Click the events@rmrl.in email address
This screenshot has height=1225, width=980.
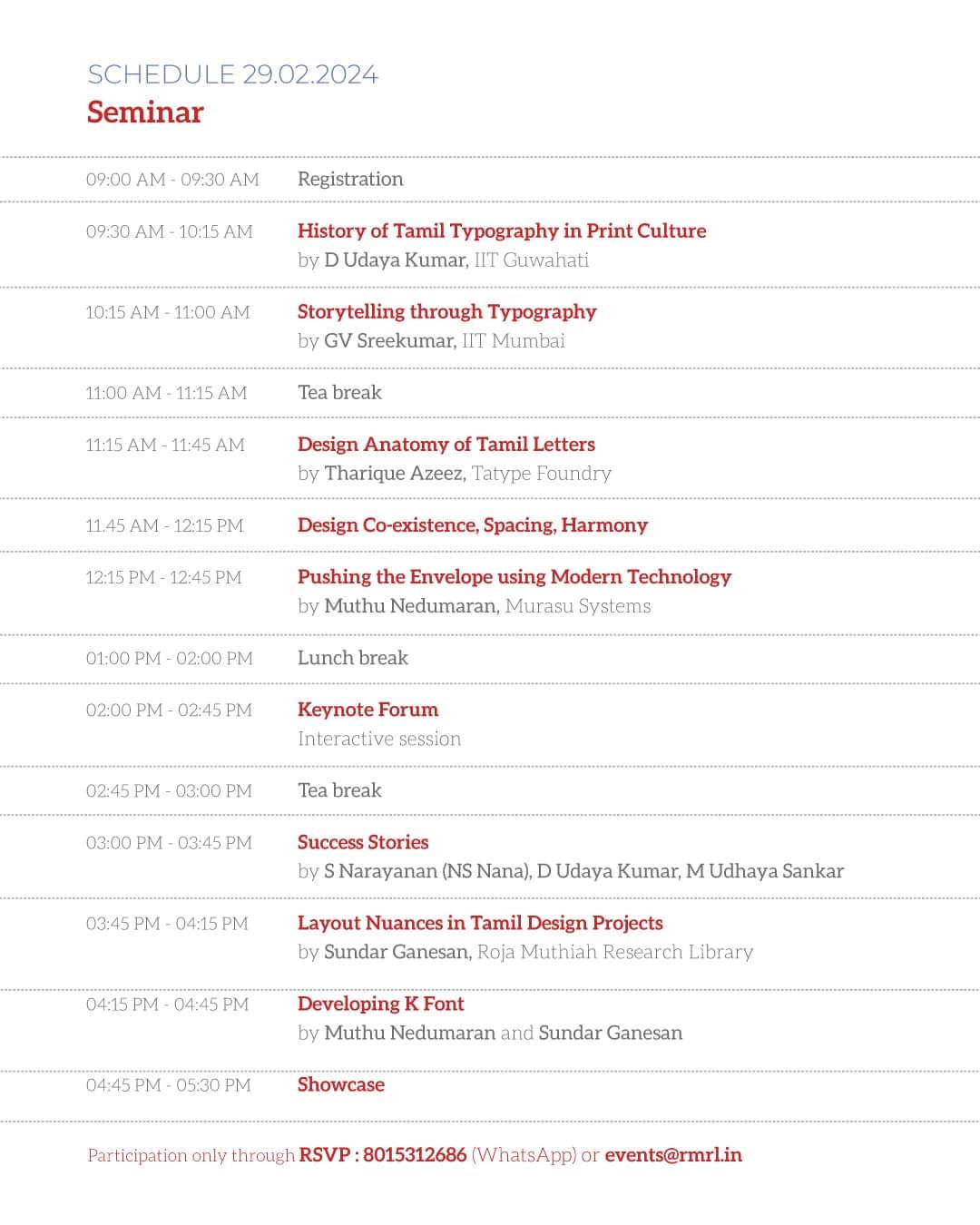coord(673,1155)
